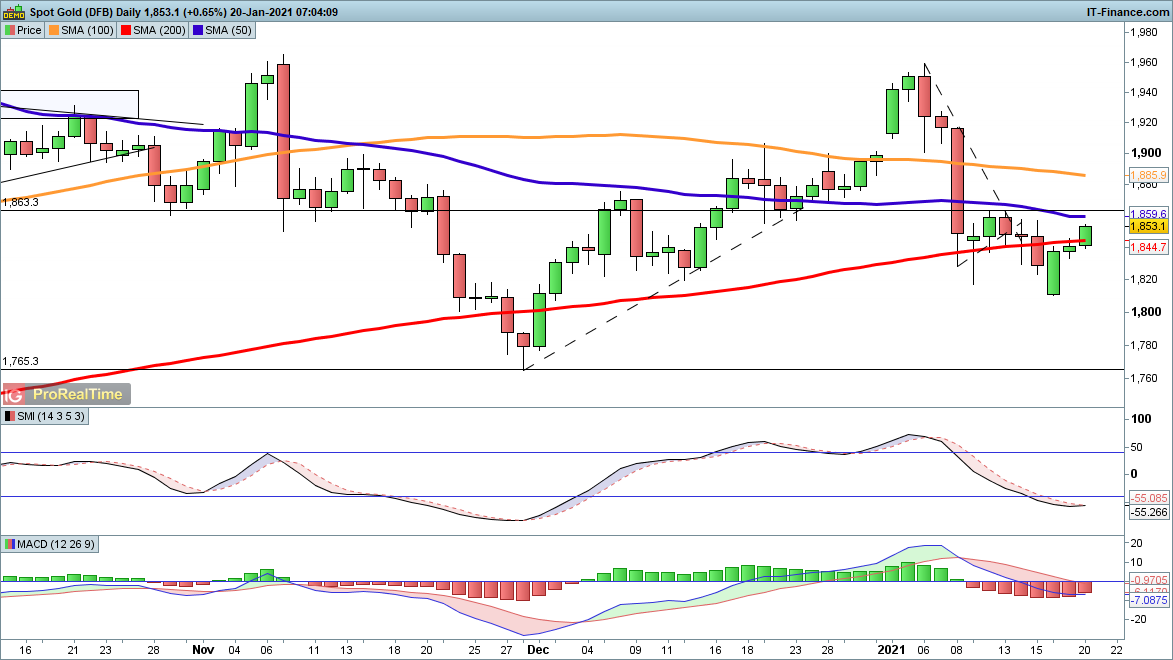Viewport: 1173px width, 660px height.
Task: Open the MACD (12 26 9) indicator label
Action: click(x=59, y=544)
